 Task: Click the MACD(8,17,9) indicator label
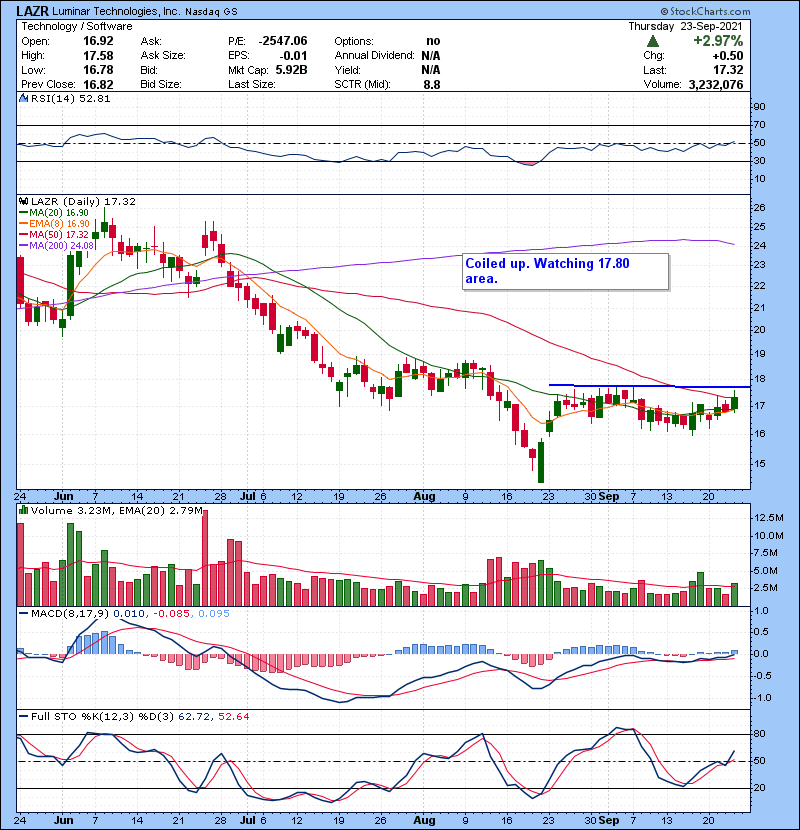pyautogui.click(x=70, y=614)
